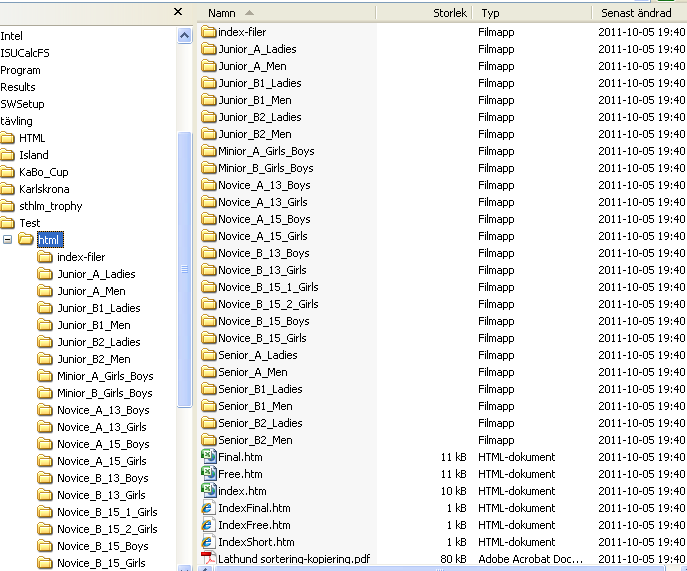
Task: Click Novice_B_15_Girls folder icon in tree
Action: 45,563
